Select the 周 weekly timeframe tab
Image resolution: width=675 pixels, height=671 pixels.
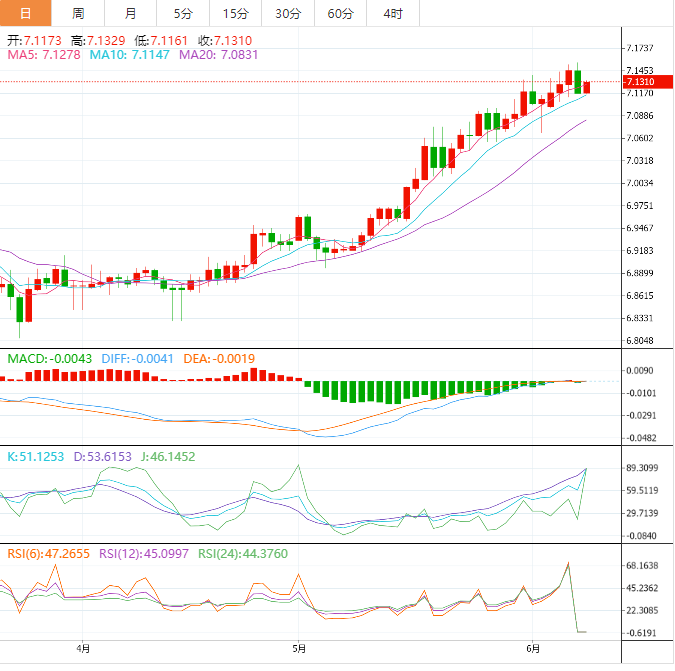pos(78,13)
